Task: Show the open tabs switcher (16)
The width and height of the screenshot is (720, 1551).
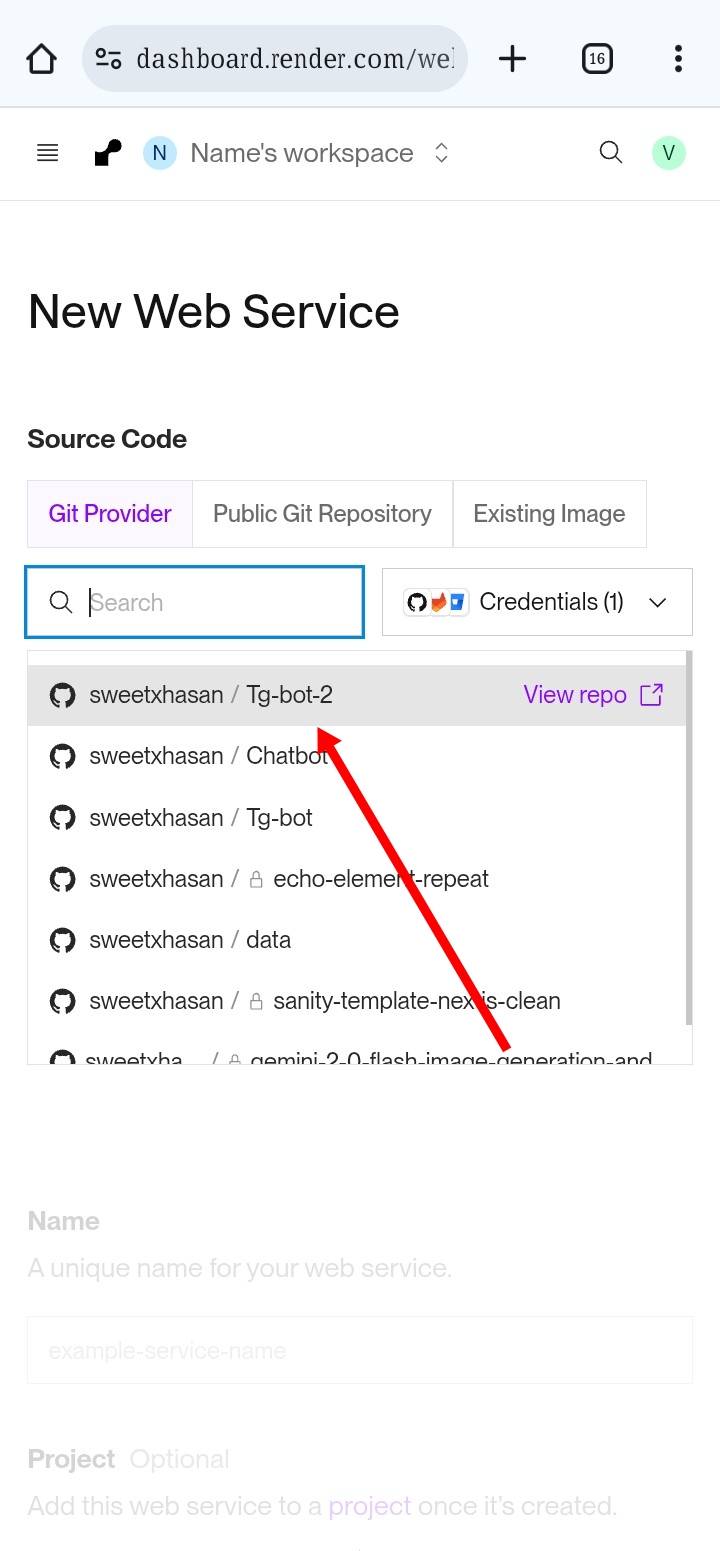Action: (597, 59)
